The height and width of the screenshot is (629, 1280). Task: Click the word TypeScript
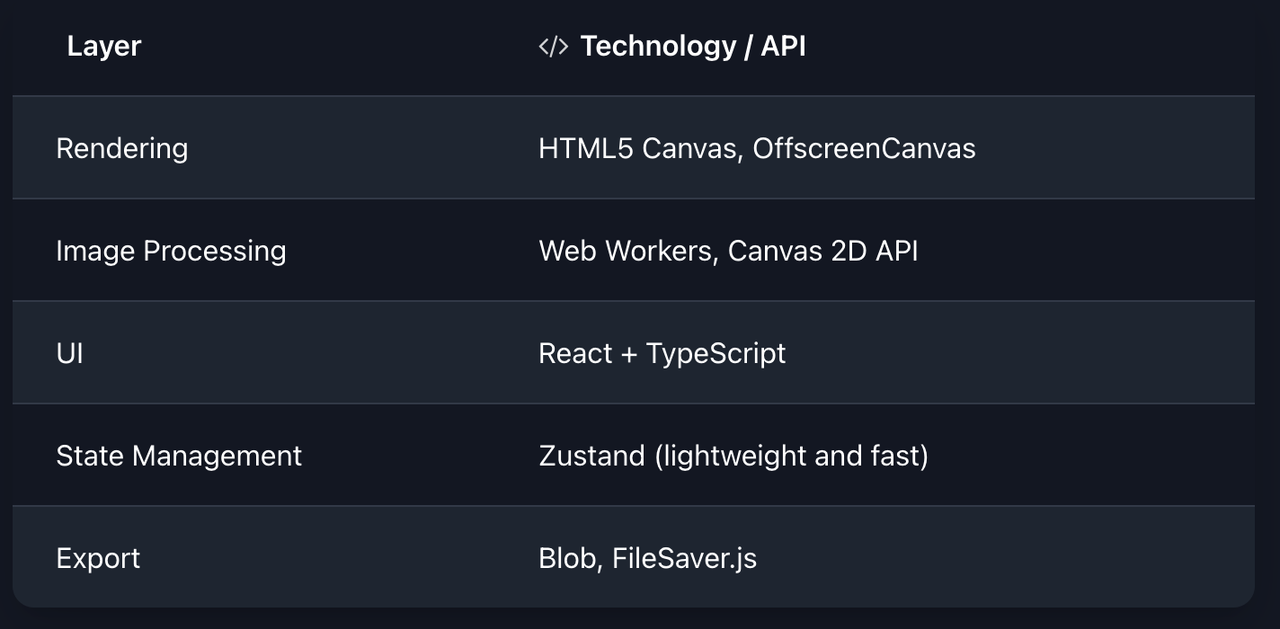point(716,354)
